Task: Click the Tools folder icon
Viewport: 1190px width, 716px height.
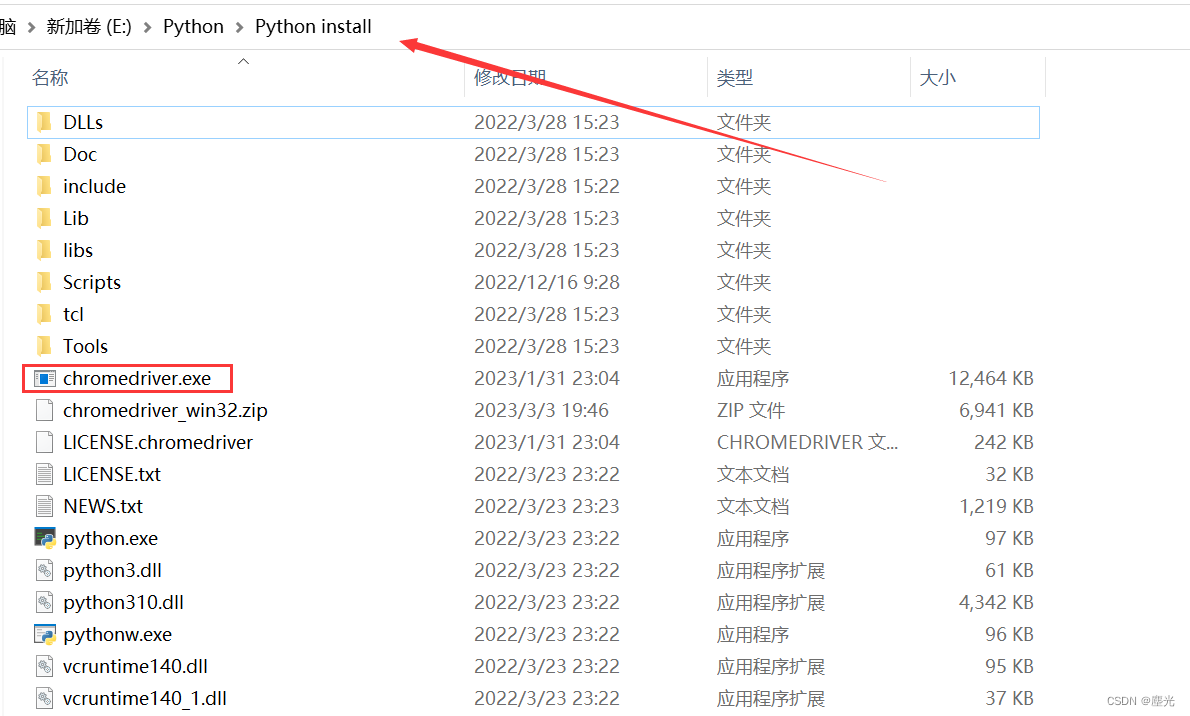Action: click(44, 345)
